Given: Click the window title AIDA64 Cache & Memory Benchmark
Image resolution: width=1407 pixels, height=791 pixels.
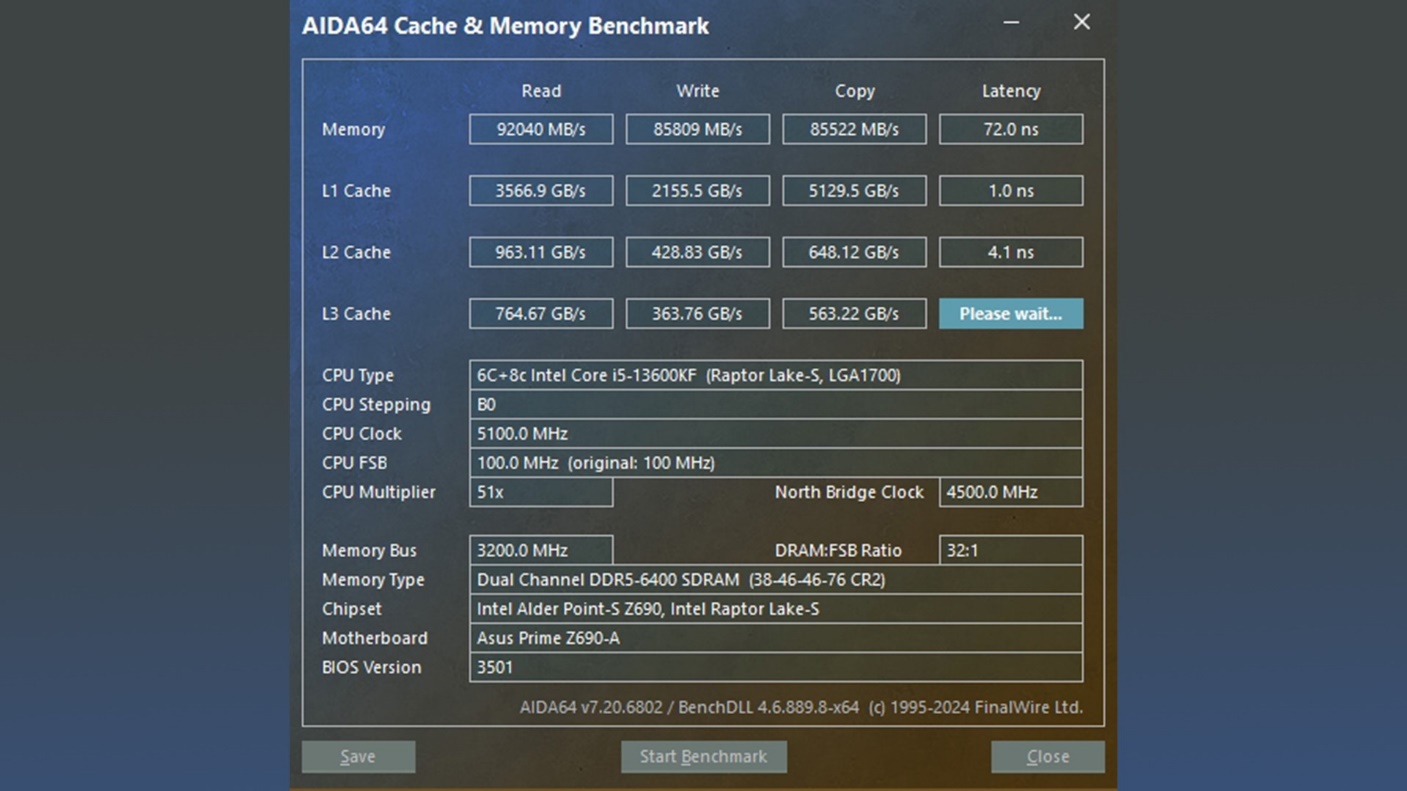Looking at the screenshot, I should point(506,26).
